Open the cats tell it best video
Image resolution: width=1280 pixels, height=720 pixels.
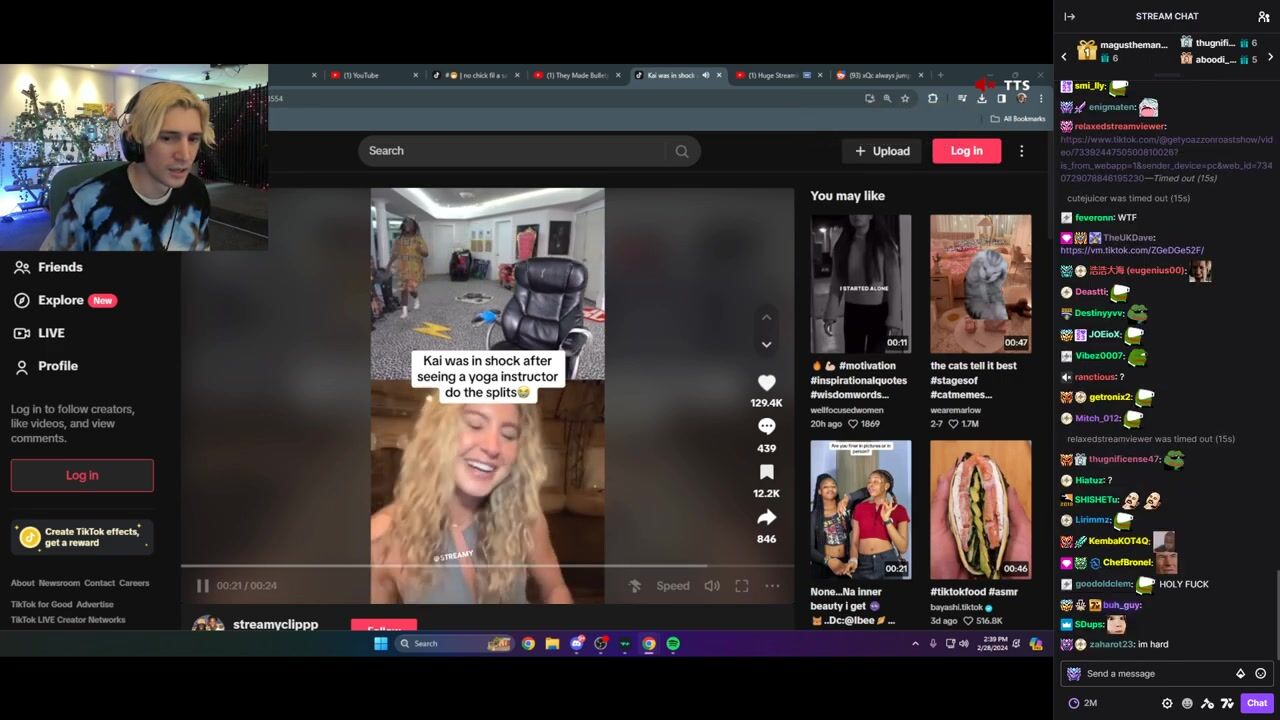click(980, 284)
